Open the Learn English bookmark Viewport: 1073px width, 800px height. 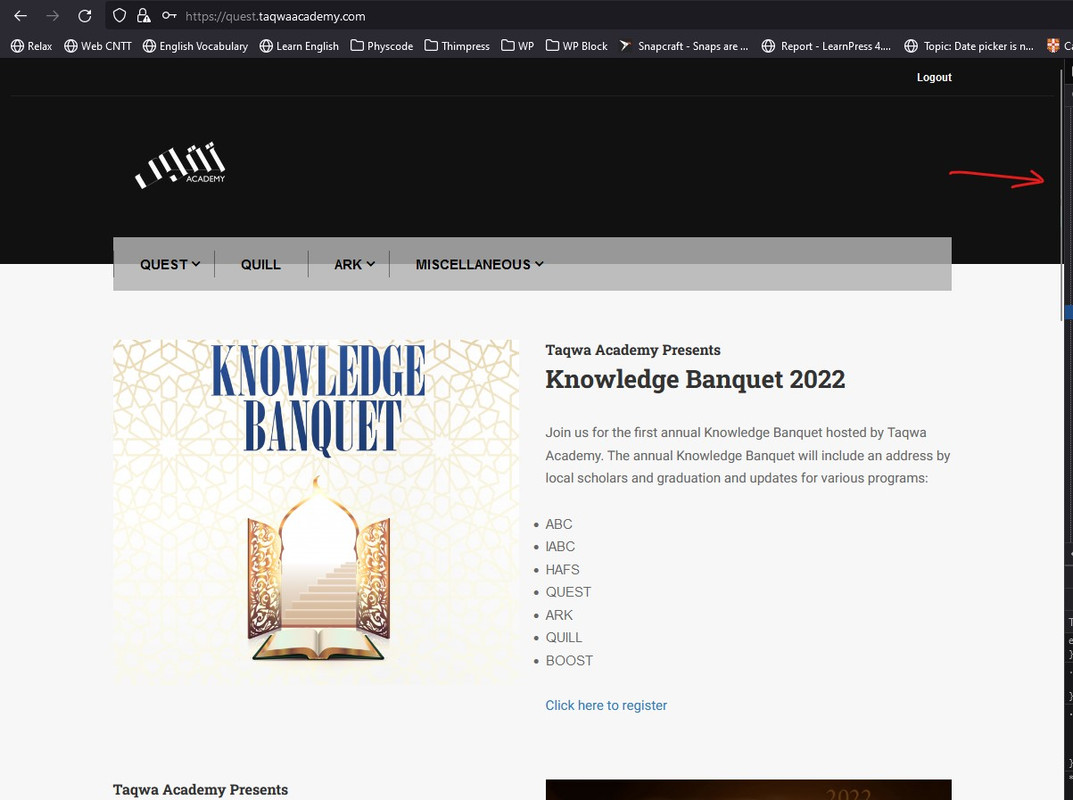pos(300,46)
